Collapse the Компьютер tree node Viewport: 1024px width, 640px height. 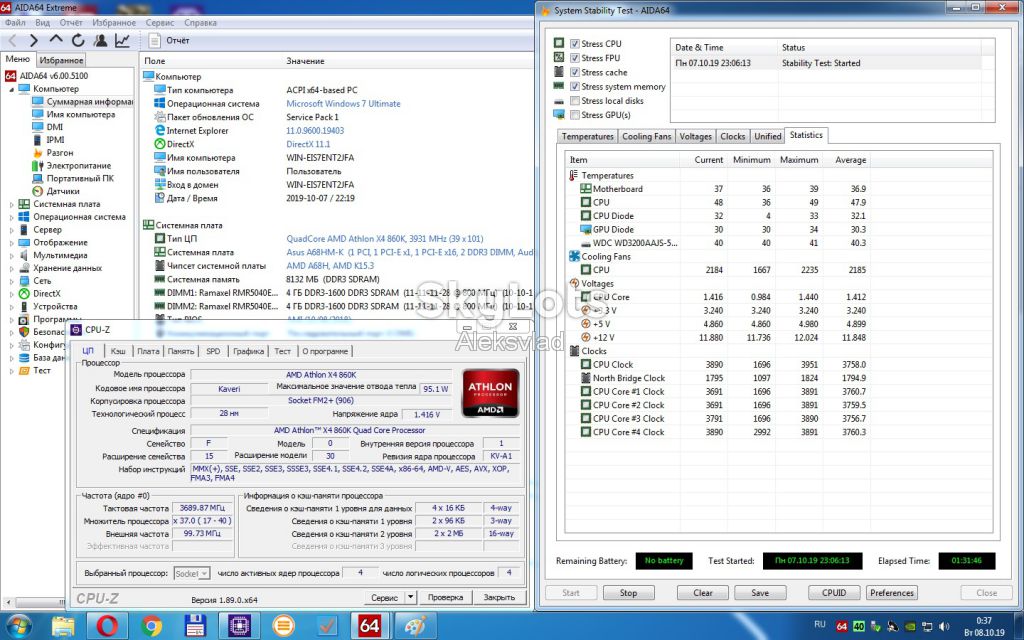coord(11,89)
